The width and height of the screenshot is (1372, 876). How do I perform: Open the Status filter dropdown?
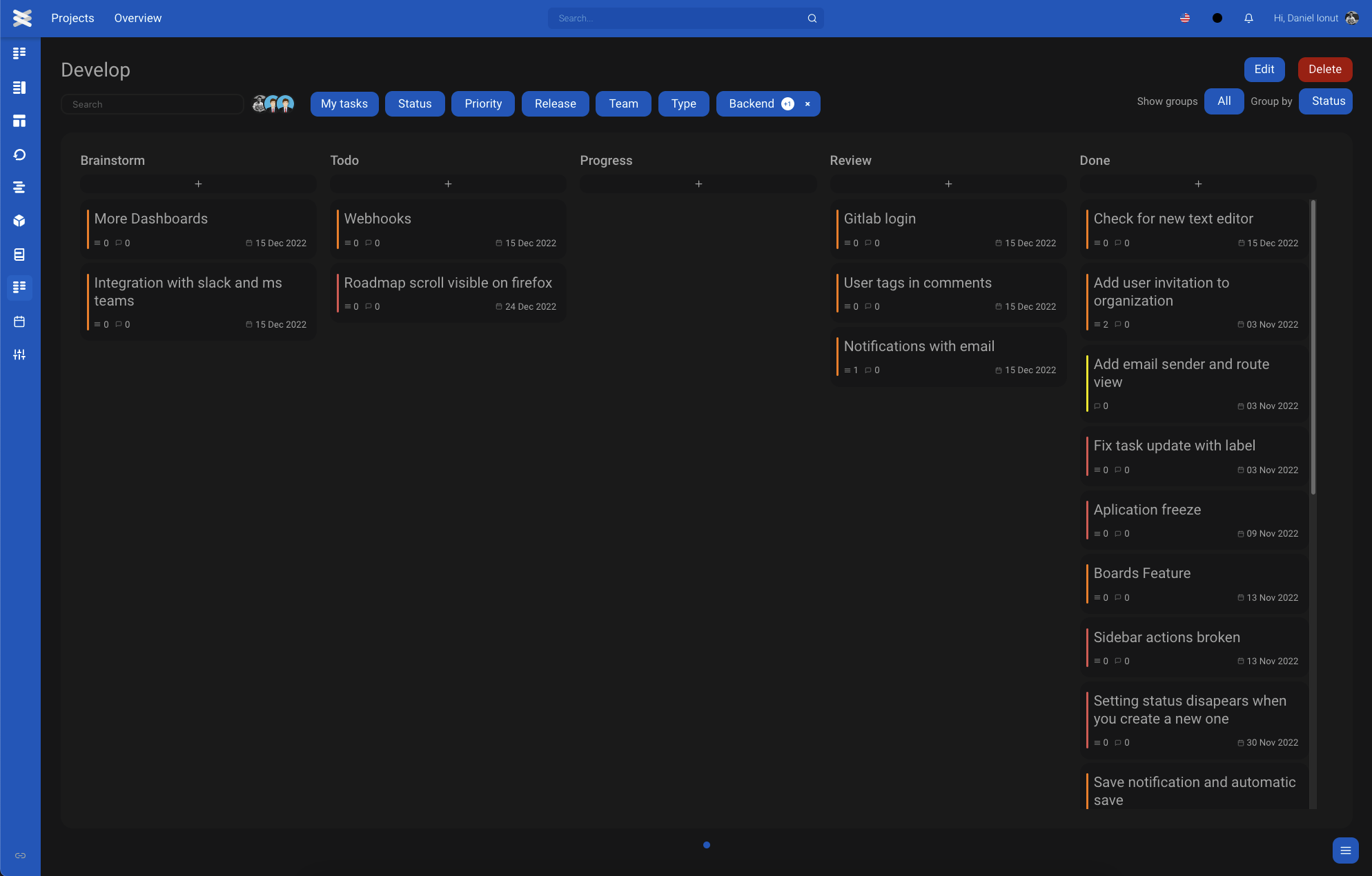415,103
